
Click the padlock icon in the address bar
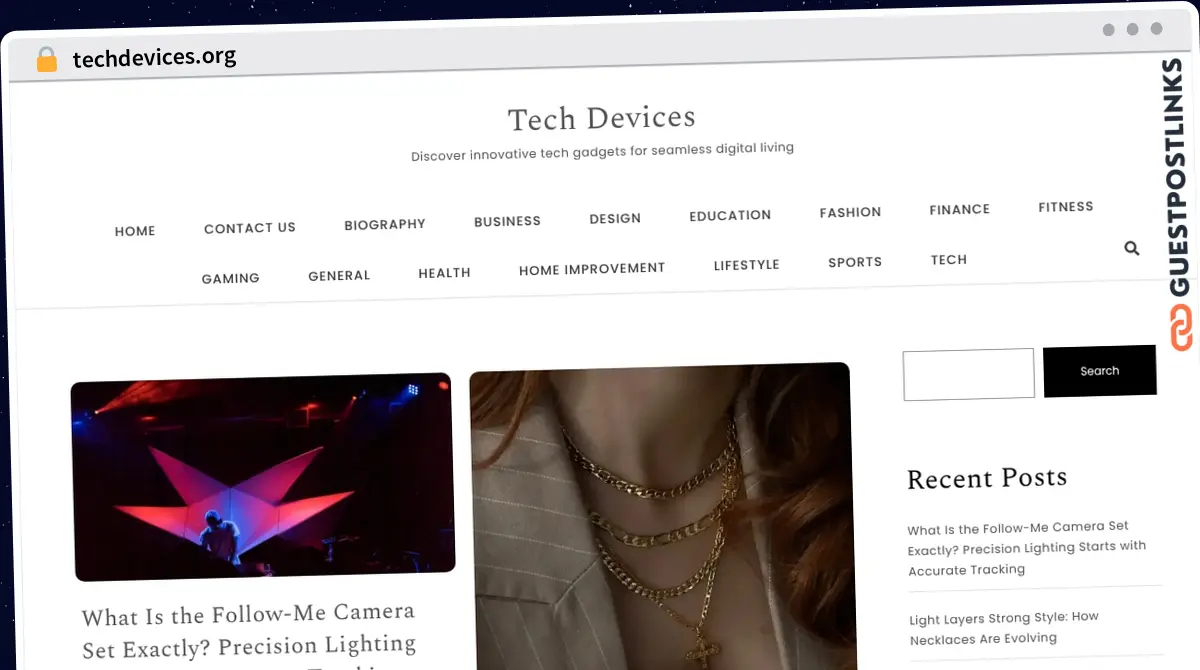46,59
